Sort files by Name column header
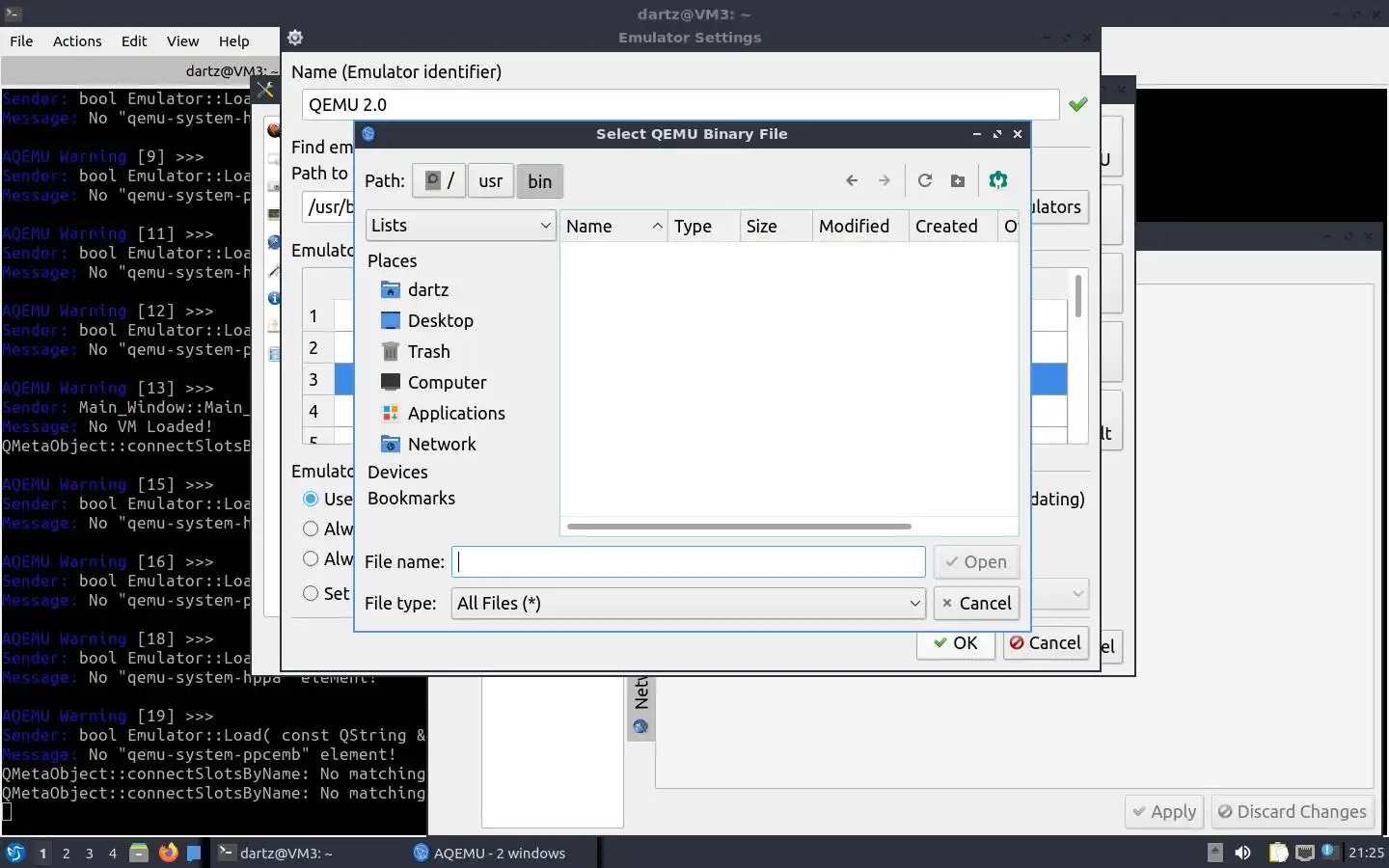The height and width of the screenshot is (868, 1389). tap(613, 226)
